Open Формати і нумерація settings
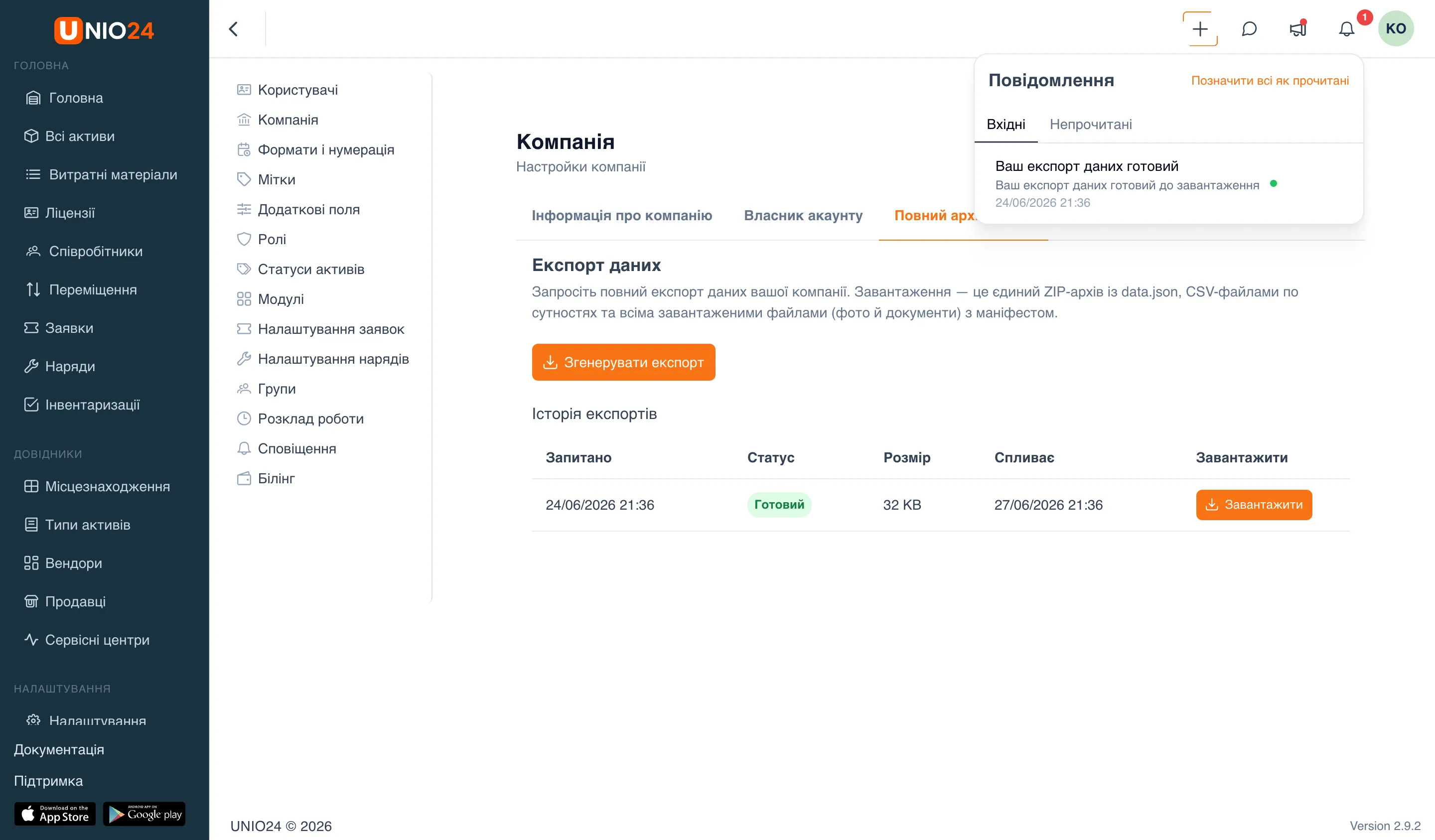1435x840 pixels. pos(316,149)
